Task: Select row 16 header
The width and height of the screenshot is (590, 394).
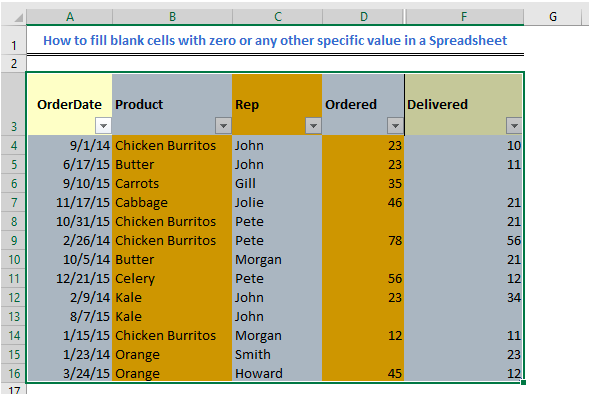Action: [x=14, y=374]
